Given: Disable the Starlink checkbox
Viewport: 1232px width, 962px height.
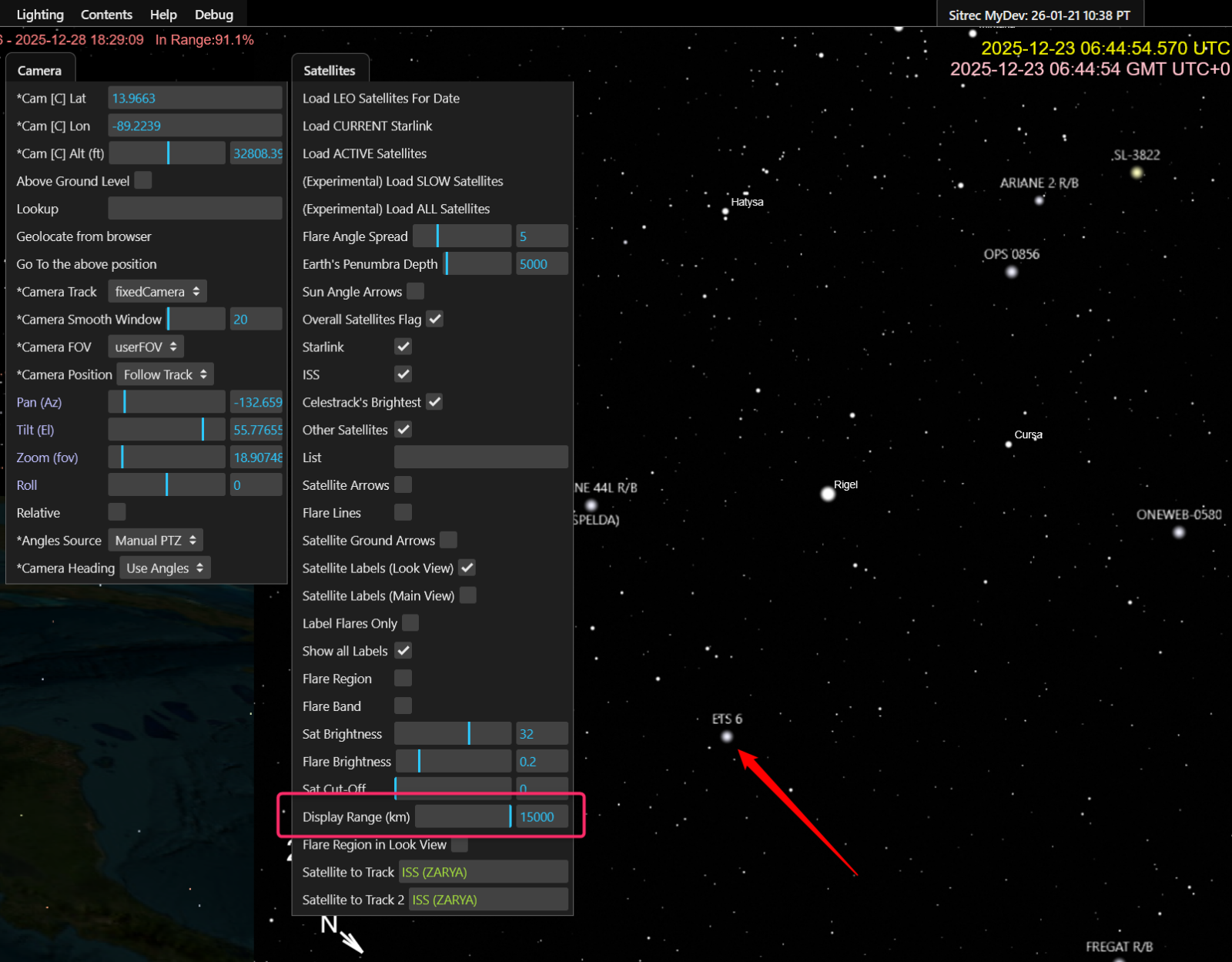Looking at the screenshot, I should (x=403, y=347).
